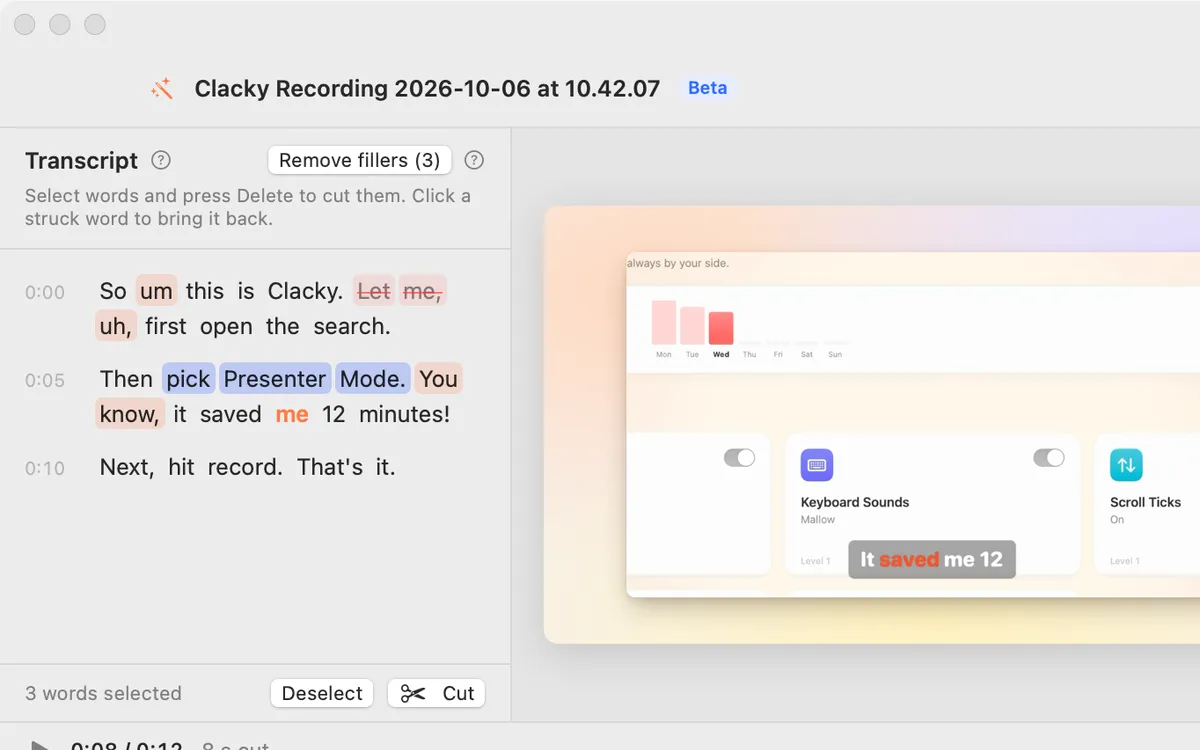
Task: Select the filler word "um"
Action: click(156, 291)
